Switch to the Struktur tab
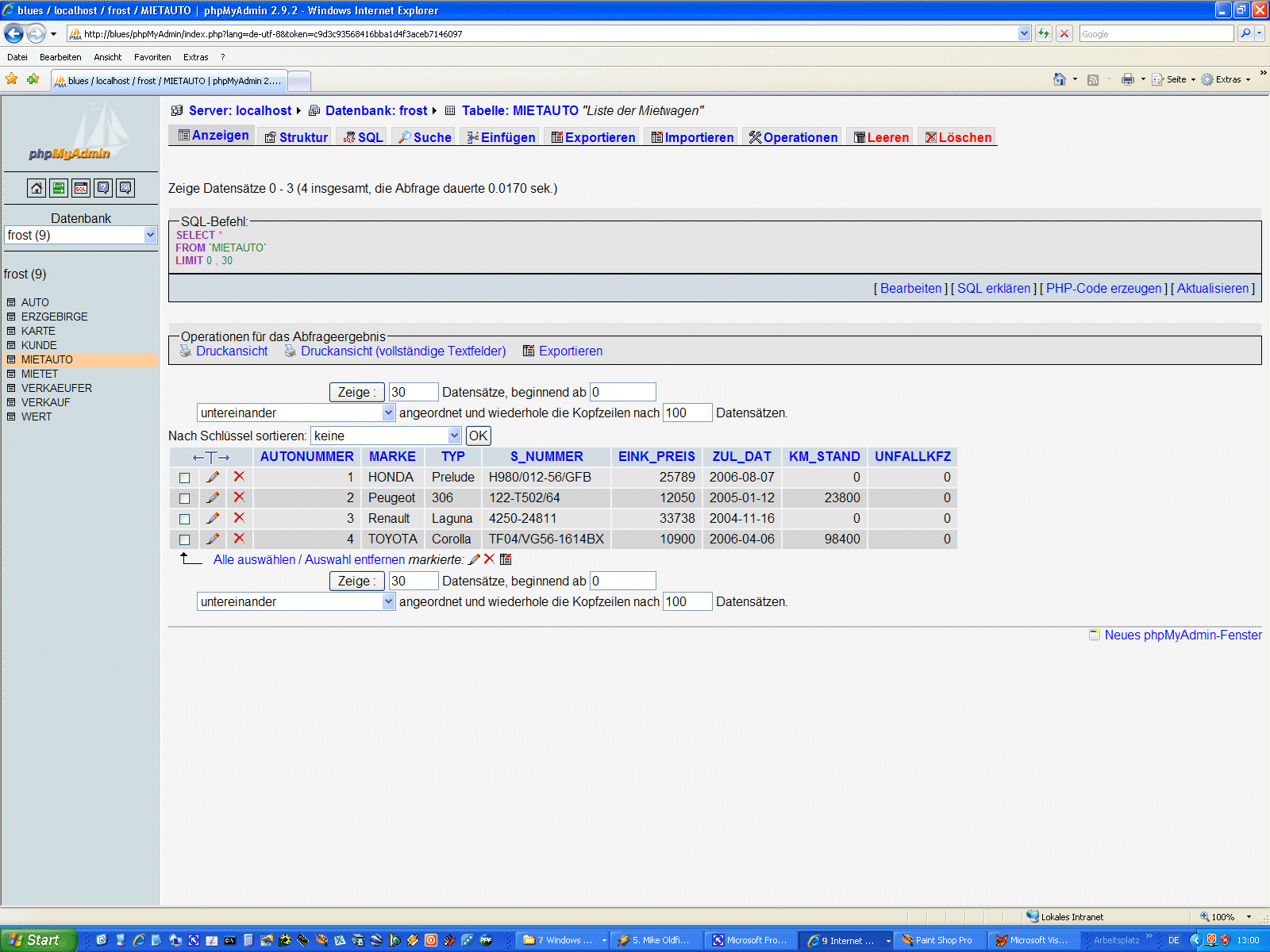 296,137
